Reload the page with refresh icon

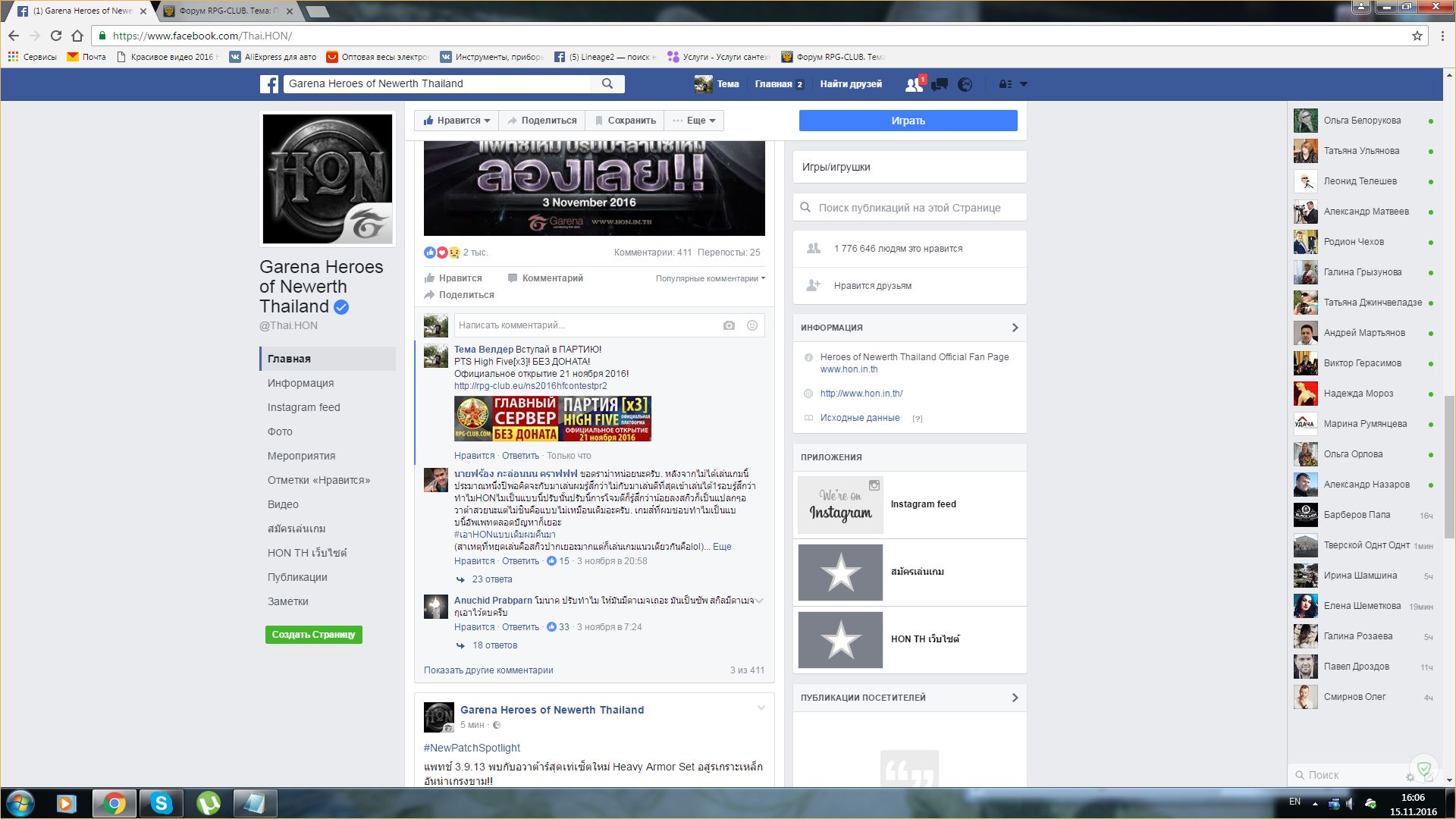(55, 36)
